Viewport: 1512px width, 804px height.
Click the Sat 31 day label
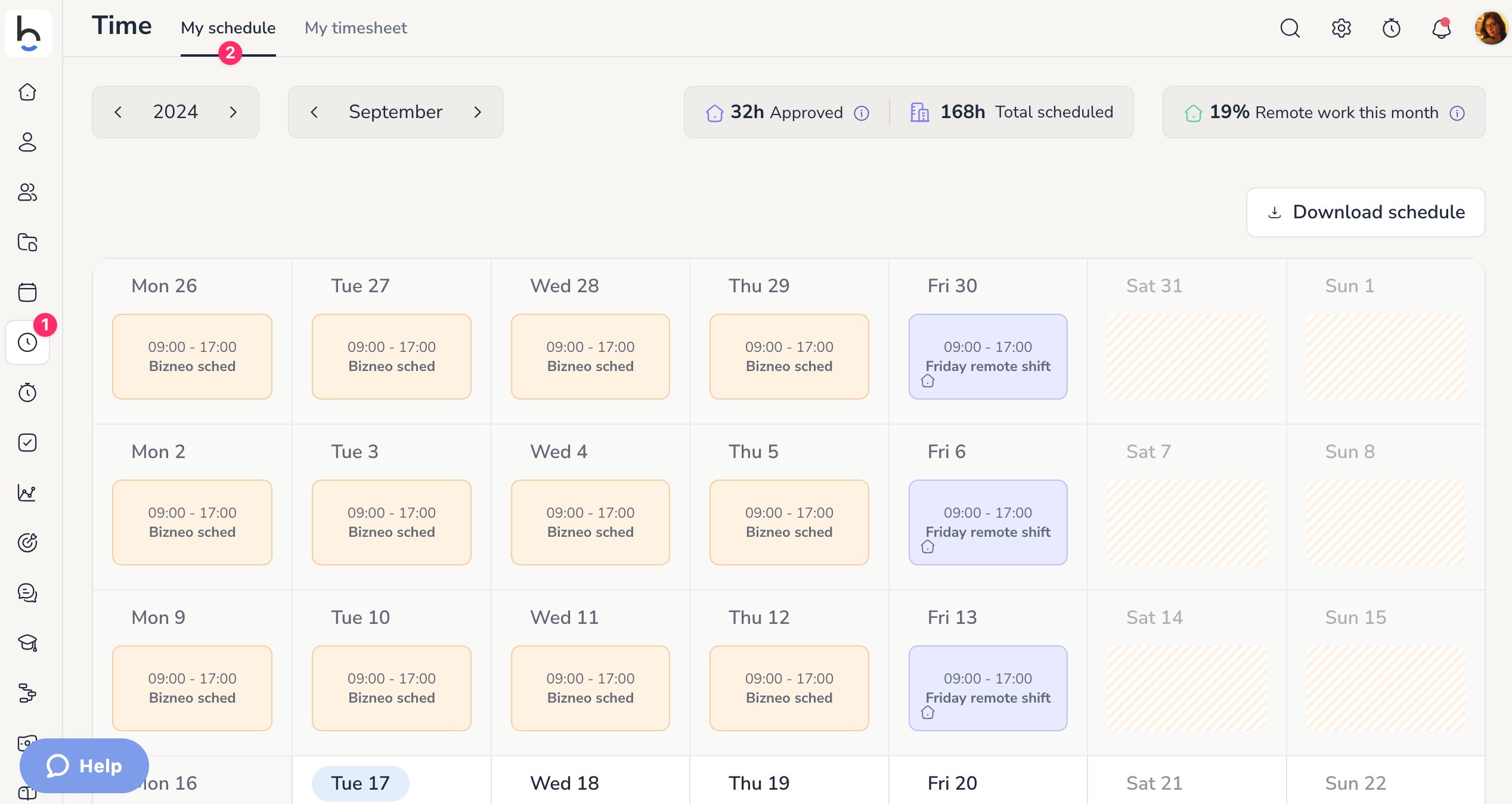coord(1154,286)
